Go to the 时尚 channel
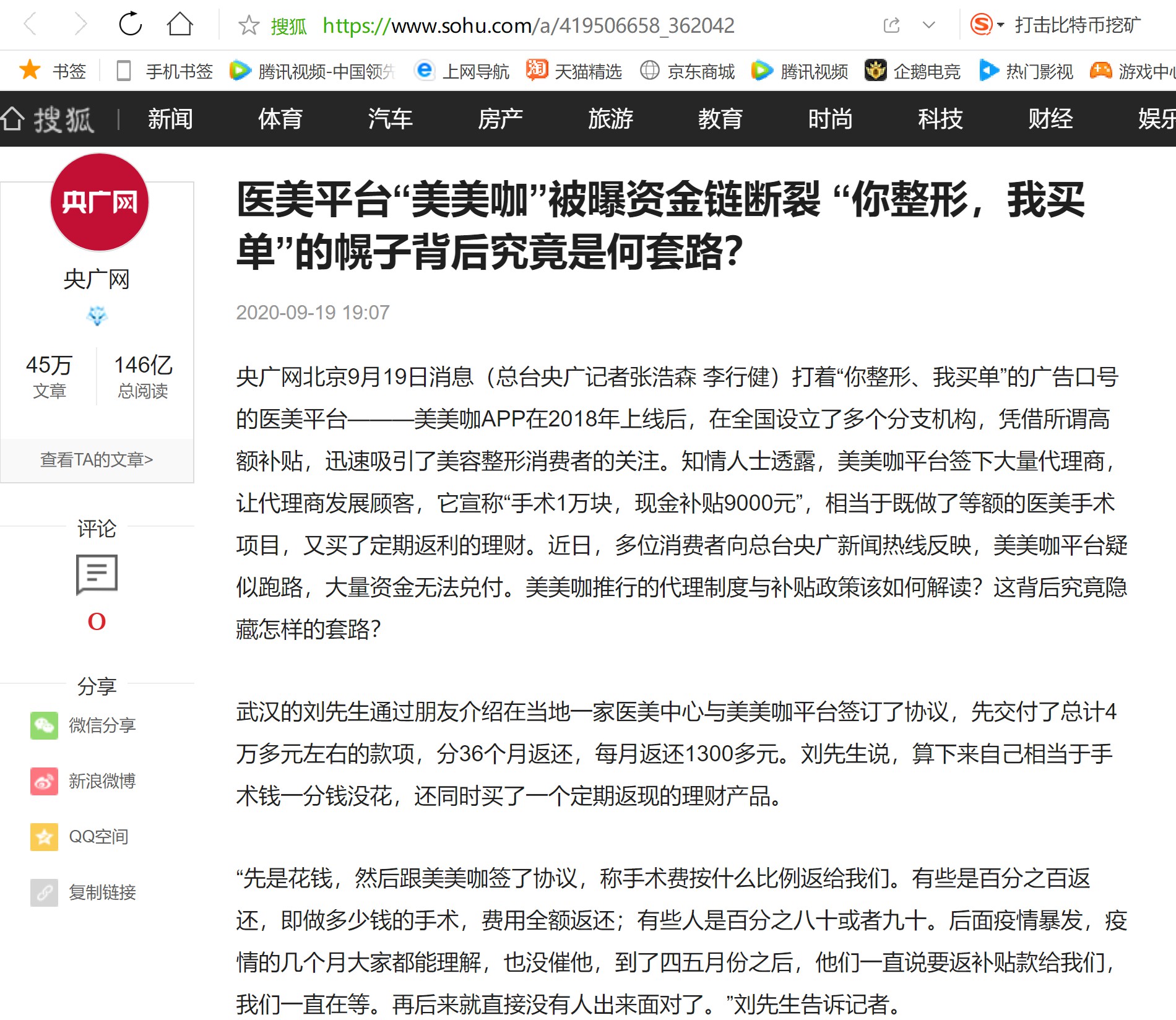This screenshot has height=1020, width=1176. 830,119
